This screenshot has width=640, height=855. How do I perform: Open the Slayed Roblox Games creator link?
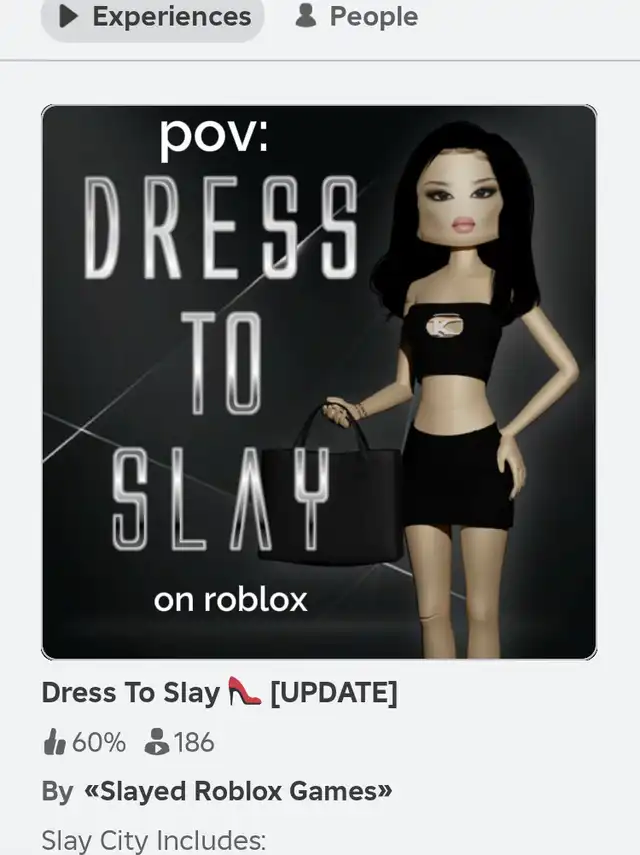(x=238, y=791)
